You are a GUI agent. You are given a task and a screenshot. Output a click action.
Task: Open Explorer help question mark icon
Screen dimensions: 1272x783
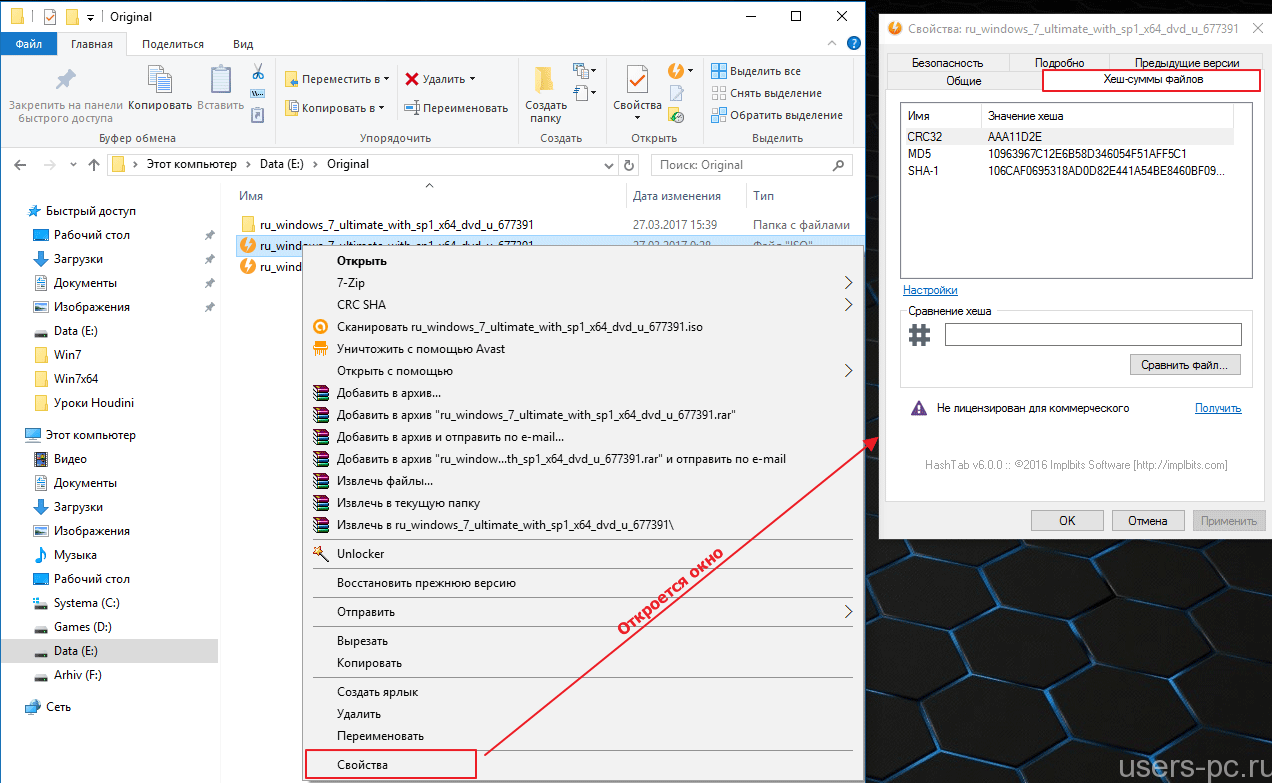tap(854, 44)
